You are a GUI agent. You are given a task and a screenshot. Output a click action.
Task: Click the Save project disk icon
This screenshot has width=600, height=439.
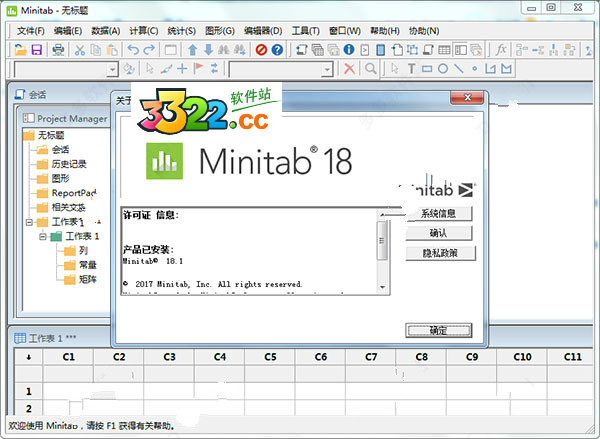[x=36, y=50]
